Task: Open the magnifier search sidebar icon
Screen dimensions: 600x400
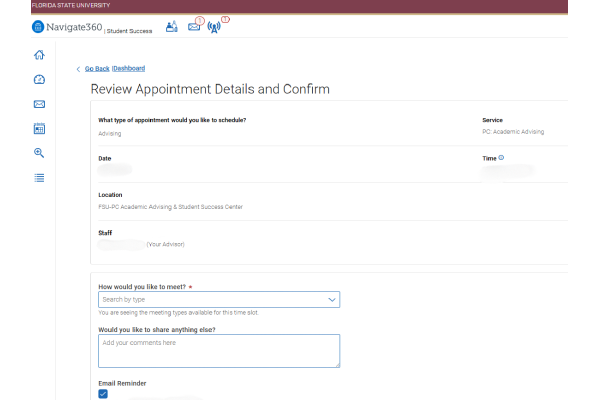Action: [39, 153]
